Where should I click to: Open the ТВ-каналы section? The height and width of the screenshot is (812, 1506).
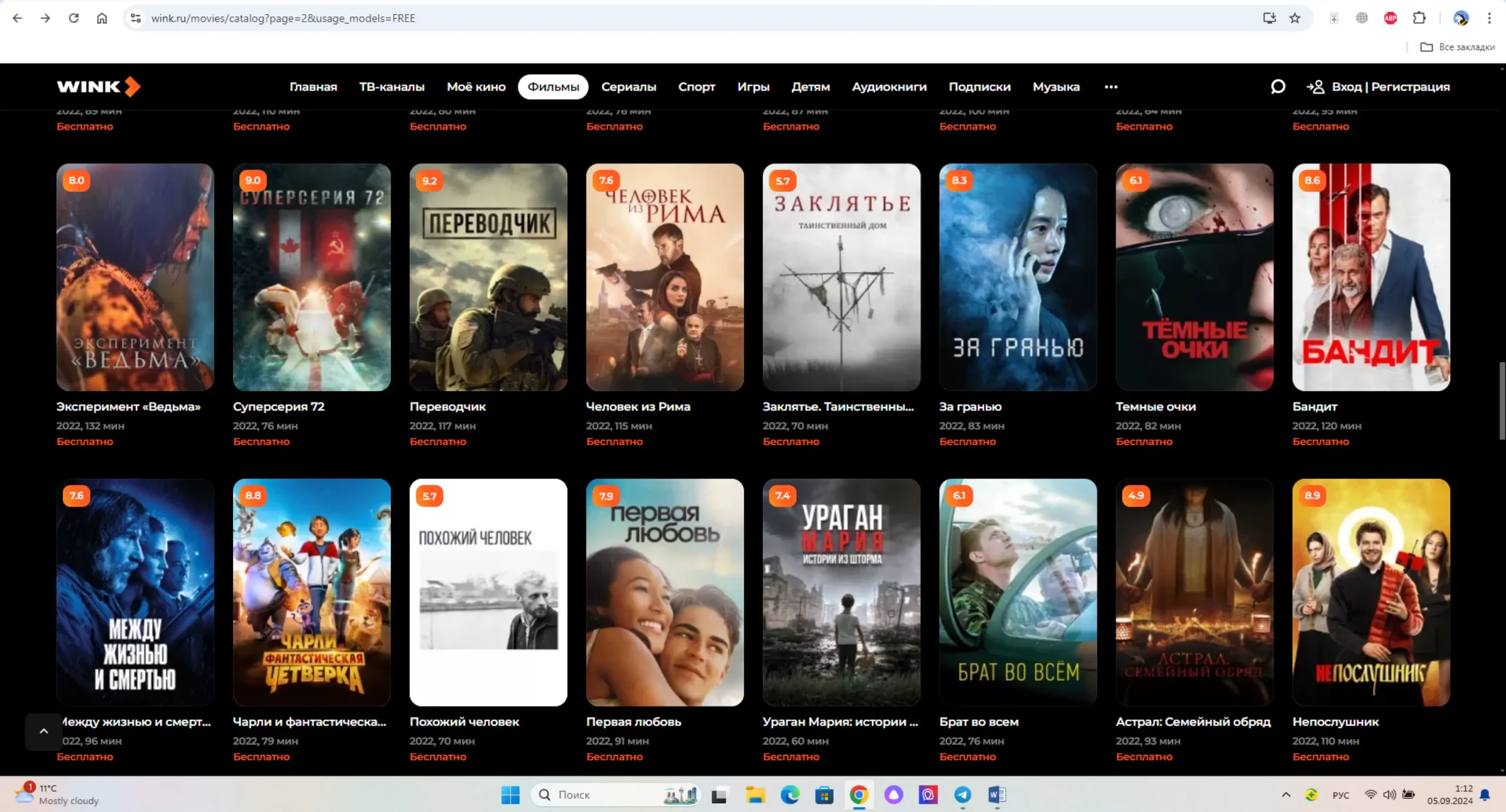click(392, 87)
